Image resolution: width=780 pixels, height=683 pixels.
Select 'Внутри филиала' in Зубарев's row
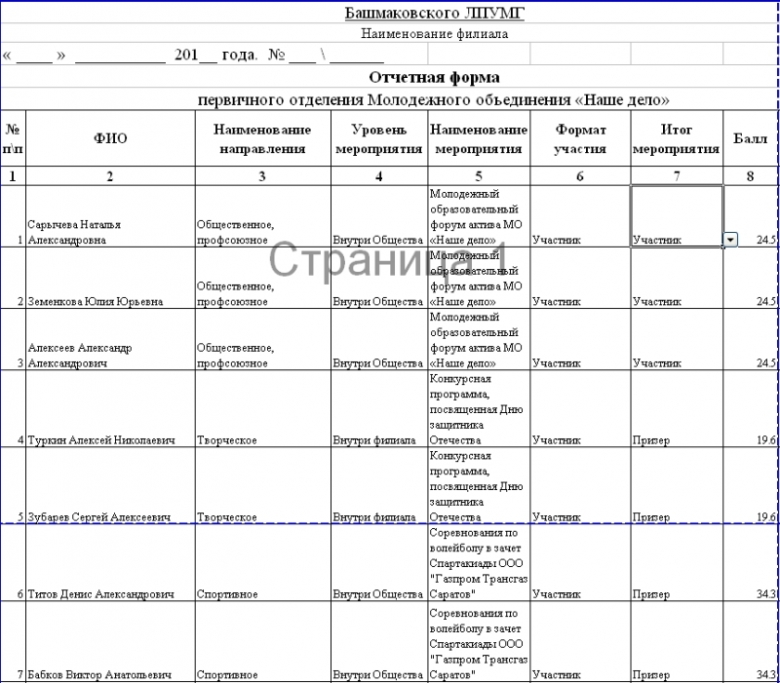(x=379, y=485)
